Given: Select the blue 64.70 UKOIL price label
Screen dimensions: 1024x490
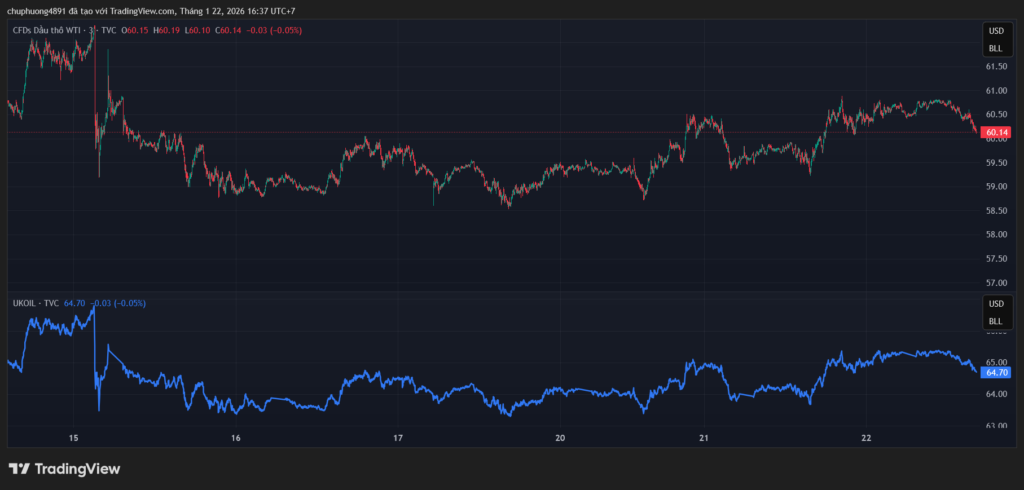Looking at the screenshot, I should click(996, 372).
